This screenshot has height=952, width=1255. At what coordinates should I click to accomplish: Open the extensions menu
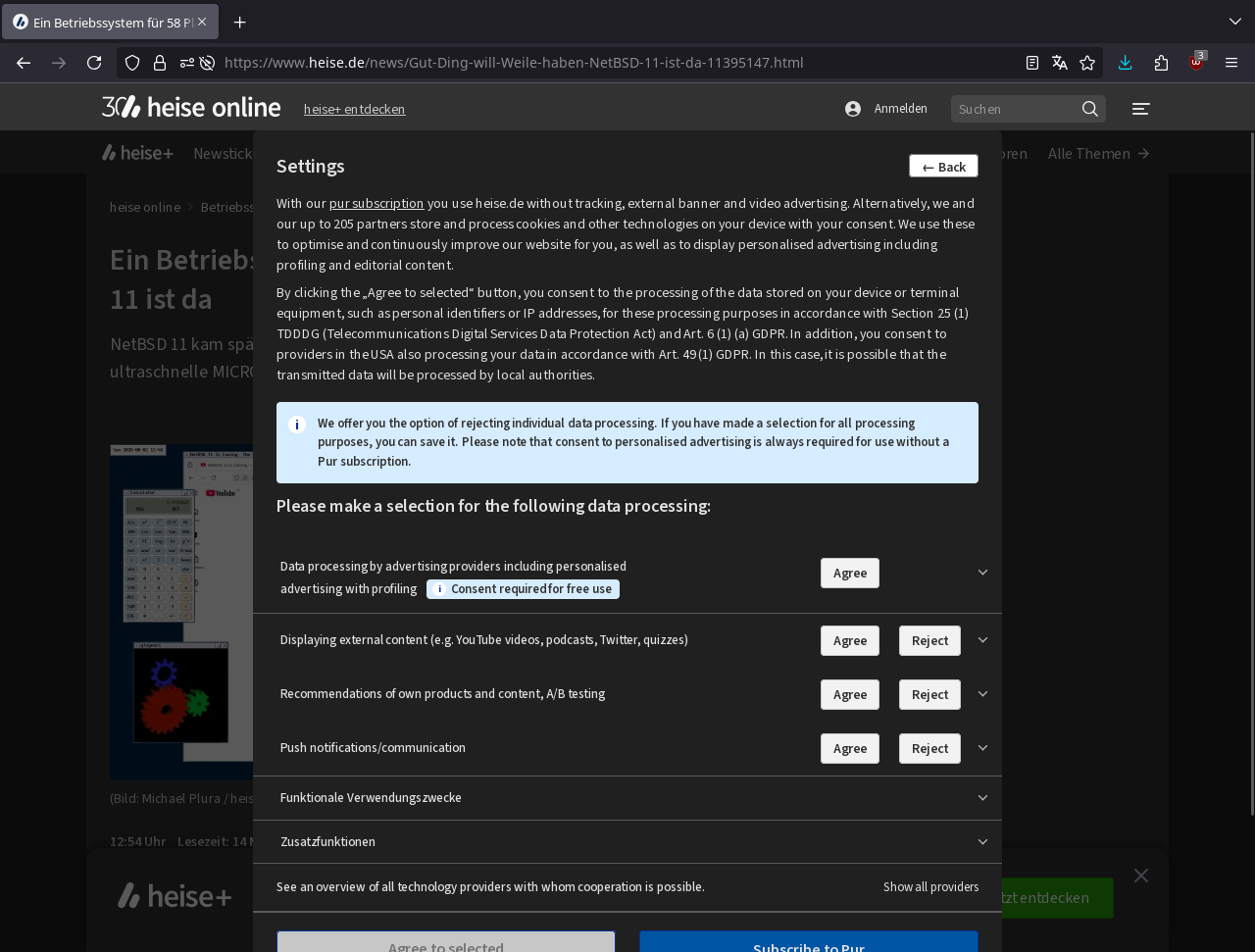(x=1161, y=63)
